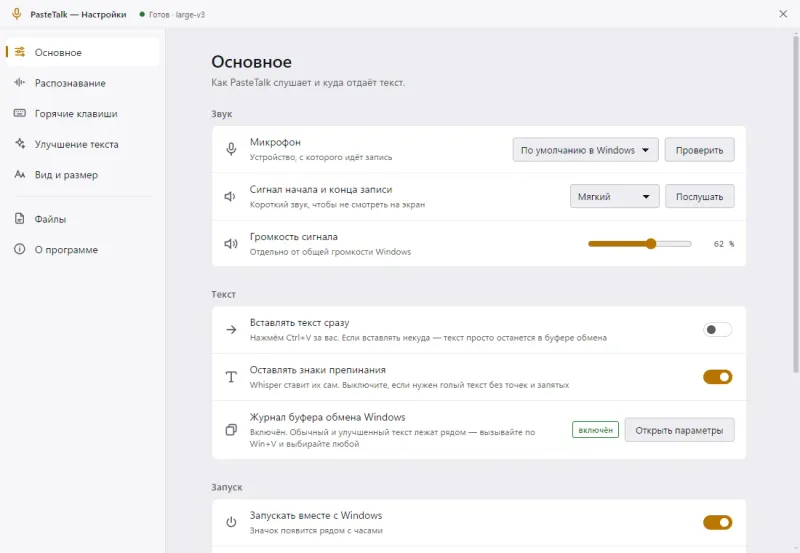Click the green status dot near Готов
The width and height of the screenshot is (800, 553).
pos(142,14)
